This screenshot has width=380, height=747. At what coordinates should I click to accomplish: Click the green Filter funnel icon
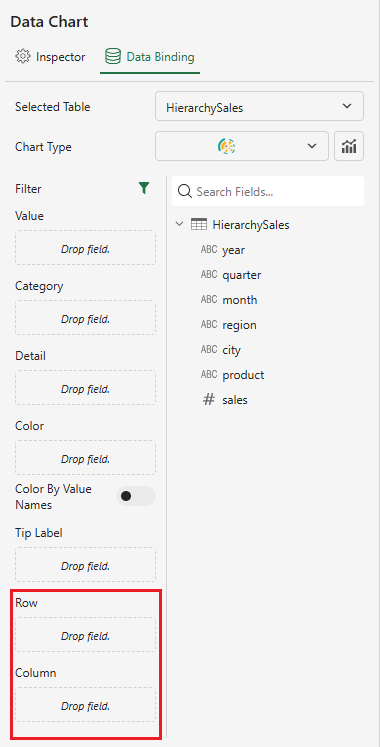click(x=144, y=188)
